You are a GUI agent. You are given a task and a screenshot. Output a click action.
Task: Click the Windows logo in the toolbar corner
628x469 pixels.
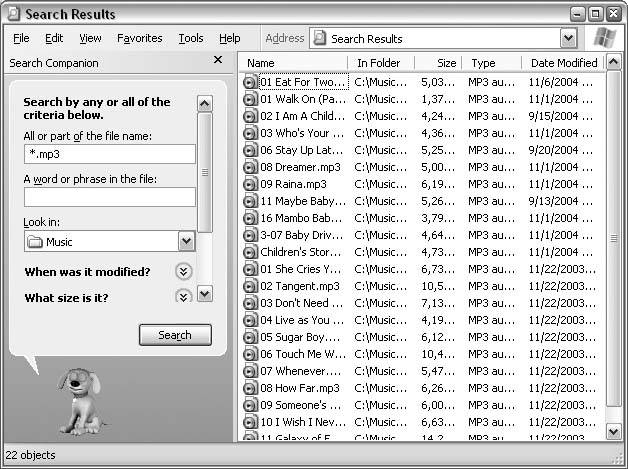[603, 39]
